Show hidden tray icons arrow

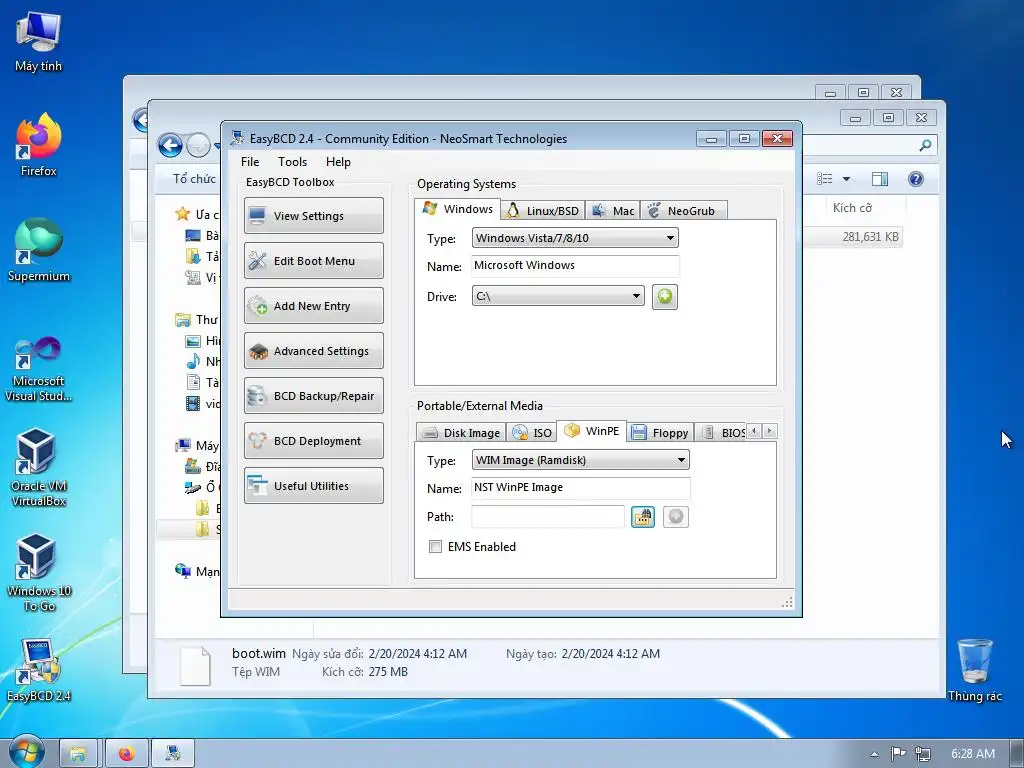click(874, 754)
